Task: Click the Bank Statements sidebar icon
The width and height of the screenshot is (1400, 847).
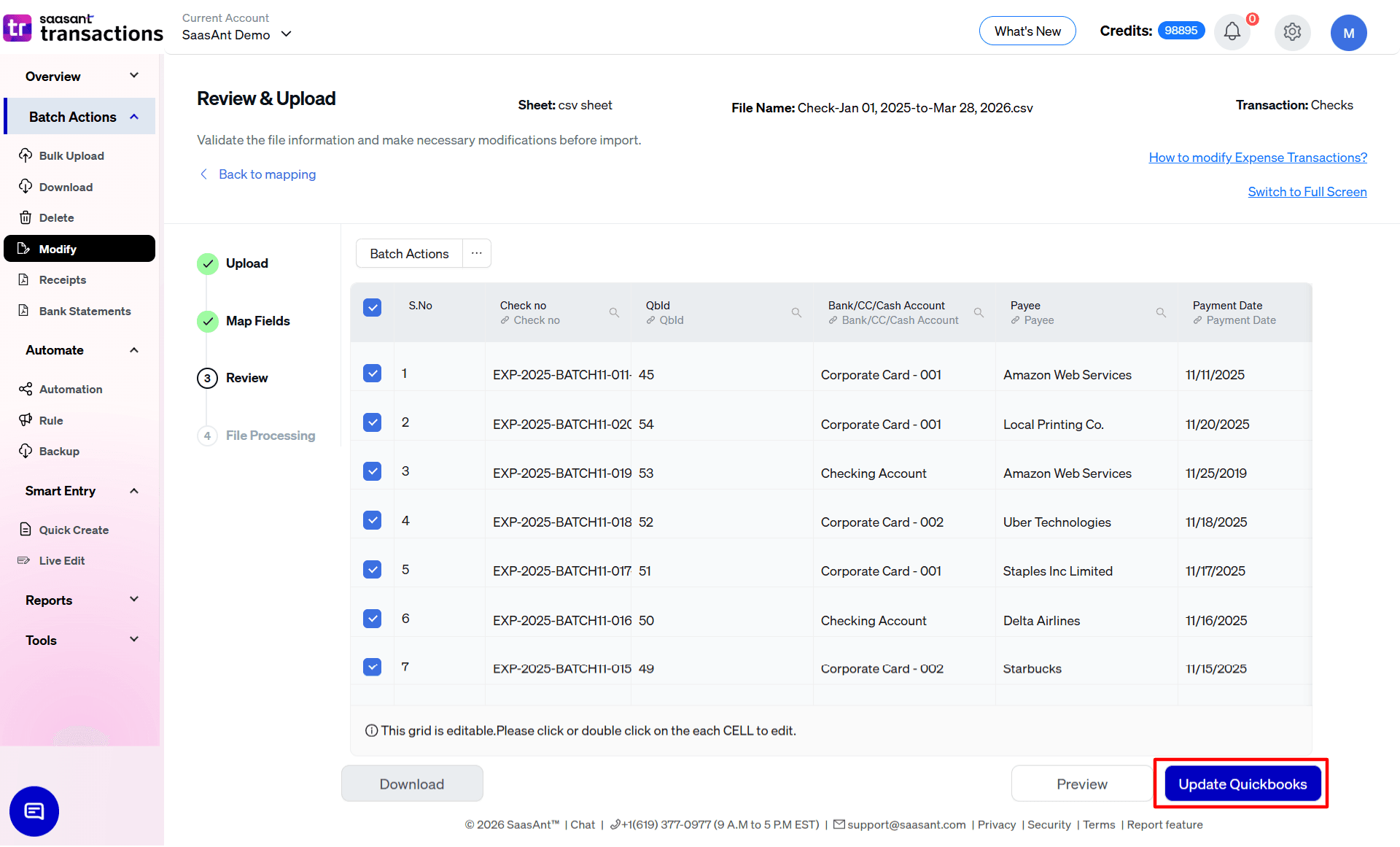Action: tap(26, 311)
